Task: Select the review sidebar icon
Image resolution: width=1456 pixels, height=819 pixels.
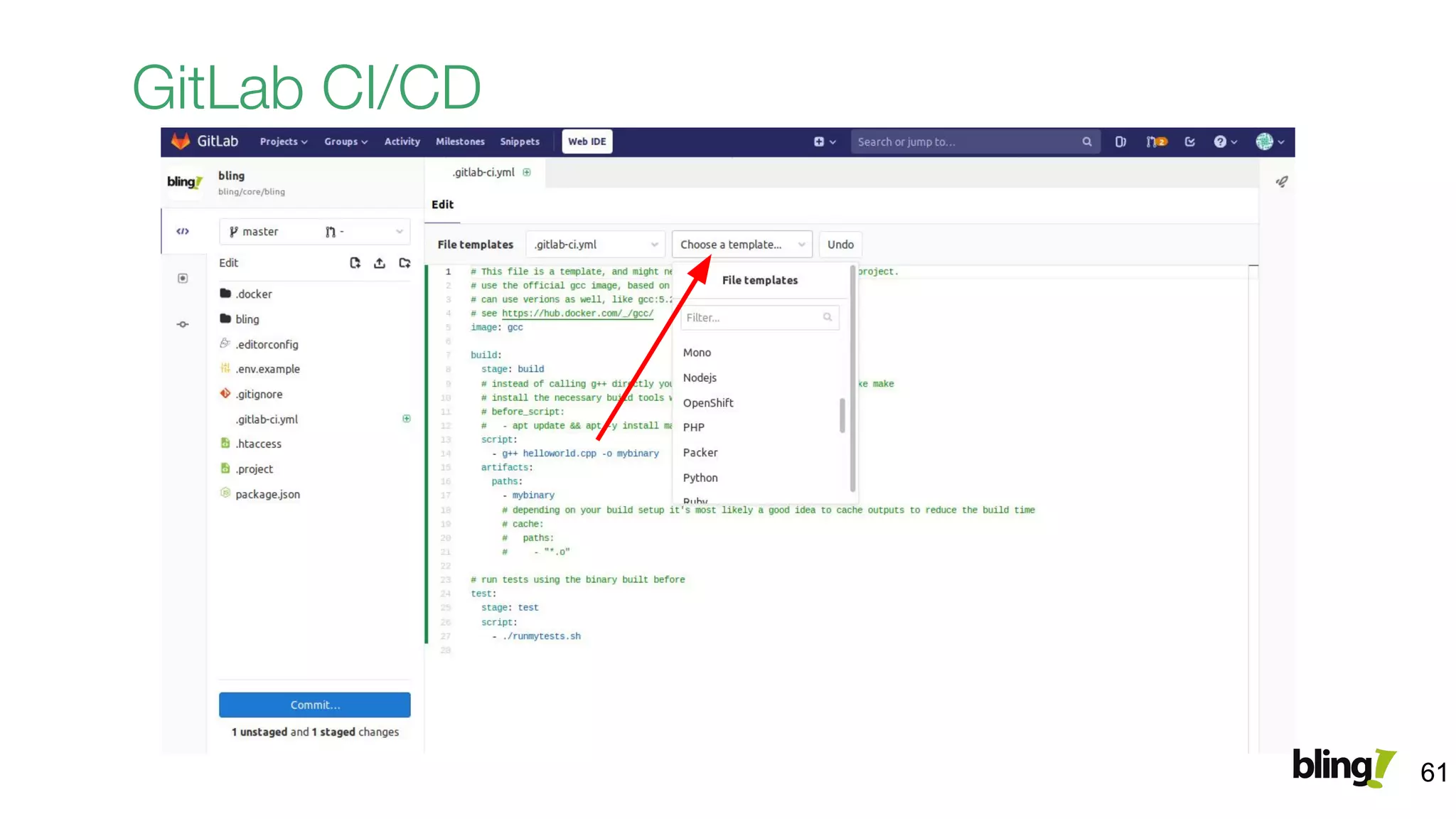Action: pyautogui.click(x=183, y=278)
